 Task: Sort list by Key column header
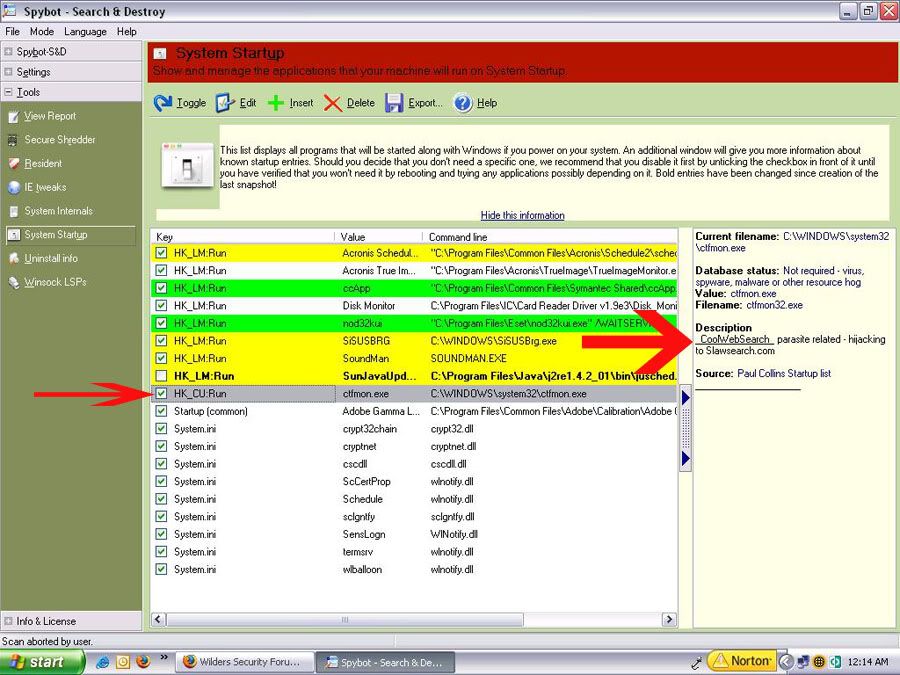point(242,237)
